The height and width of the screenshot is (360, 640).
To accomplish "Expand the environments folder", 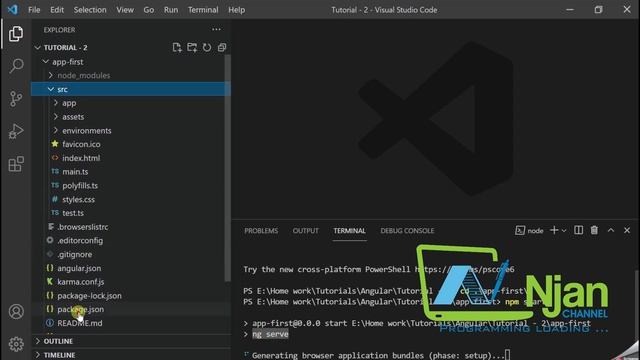I will pos(56,131).
